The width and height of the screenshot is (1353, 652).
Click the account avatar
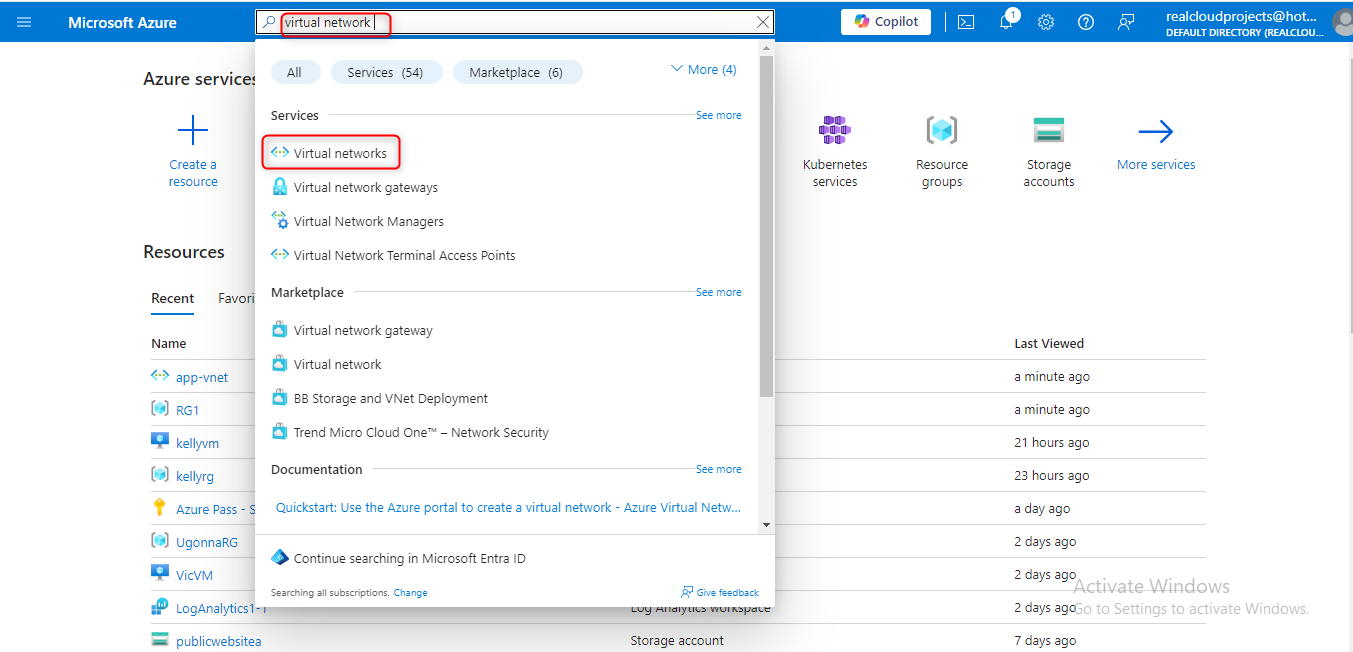[x=1343, y=22]
